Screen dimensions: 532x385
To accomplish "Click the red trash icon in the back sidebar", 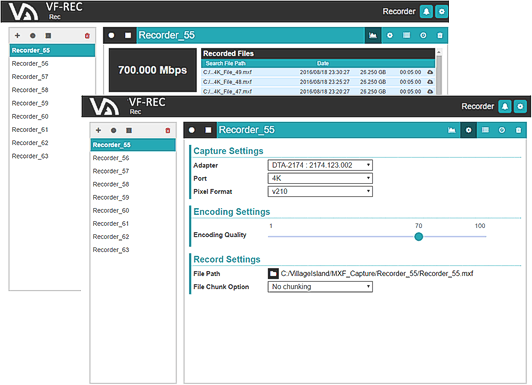I will pyautogui.click(x=87, y=36).
